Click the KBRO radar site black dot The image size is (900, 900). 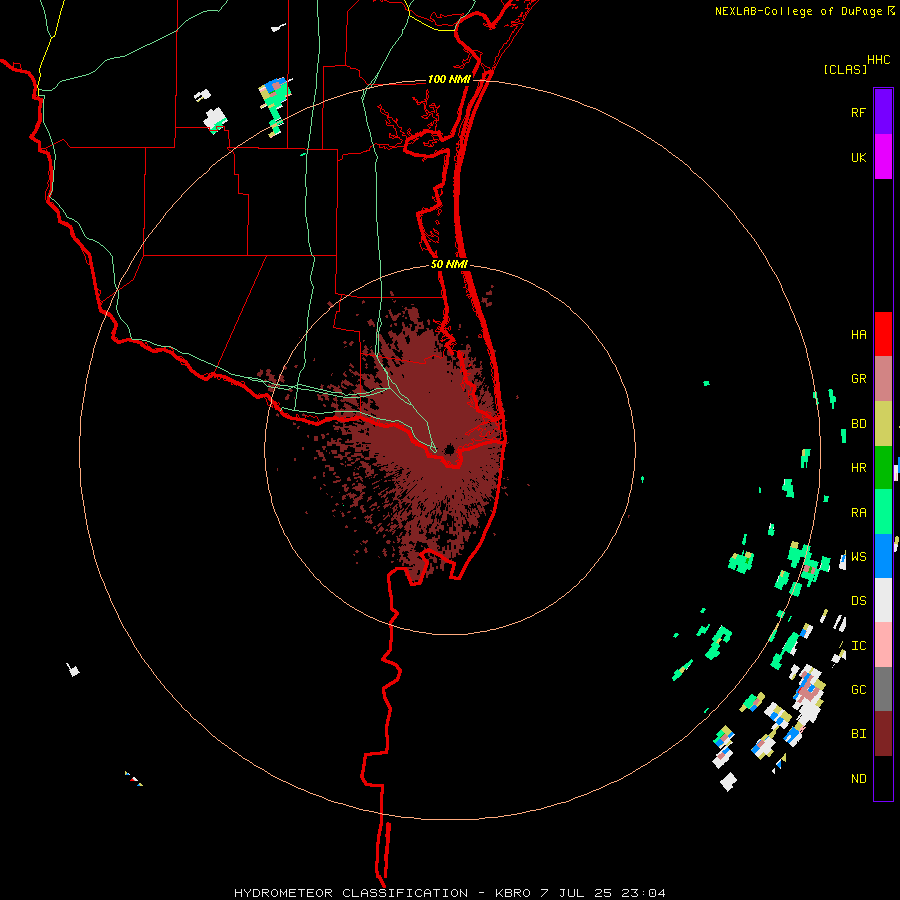tap(449, 449)
